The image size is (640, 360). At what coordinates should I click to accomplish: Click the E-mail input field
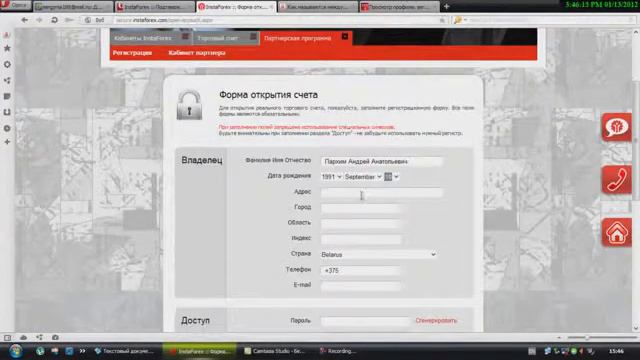[361, 286]
